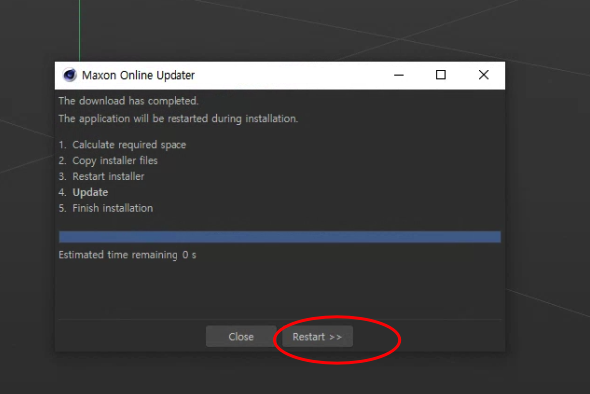Close the updater window with the X icon
Viewport: 590px width, 394px height.
click(x=484, y=75)
